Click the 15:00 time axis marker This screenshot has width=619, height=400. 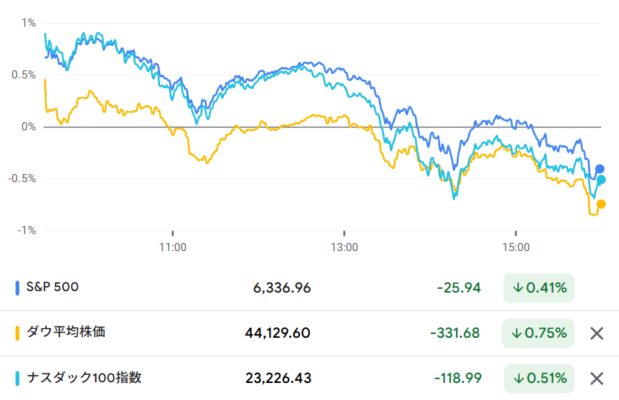tap(516, 247)
